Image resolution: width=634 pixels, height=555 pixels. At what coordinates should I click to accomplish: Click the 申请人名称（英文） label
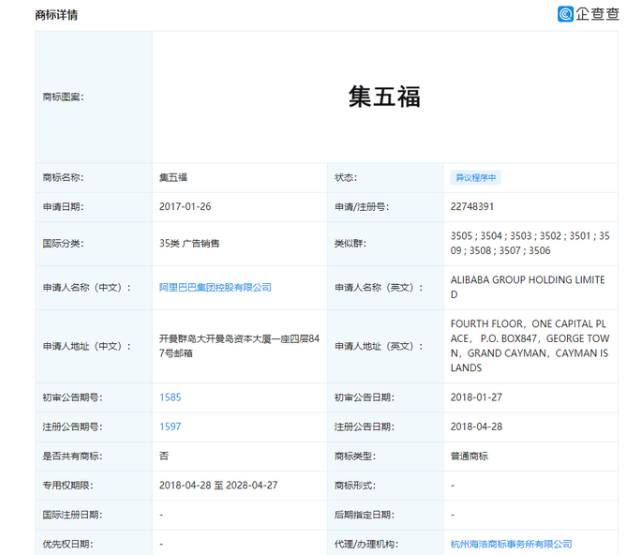[378, 287]
